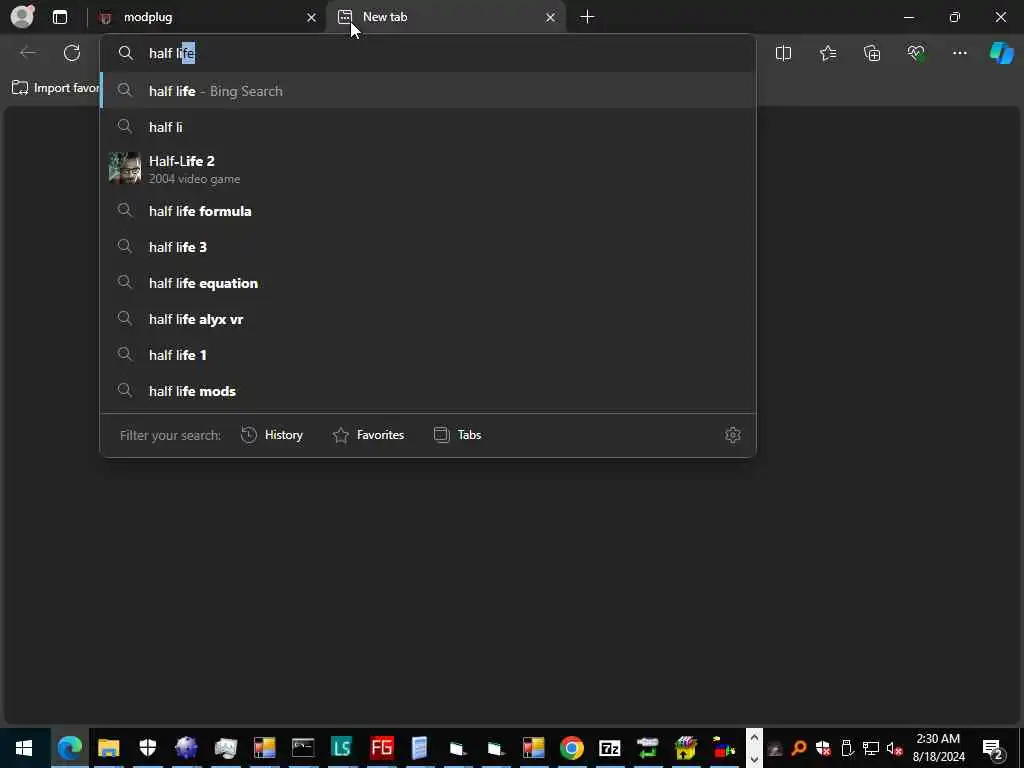Open the Settings and more ellipsis menu
Viewport: 1024px width, 768px height.
[959, 54]
